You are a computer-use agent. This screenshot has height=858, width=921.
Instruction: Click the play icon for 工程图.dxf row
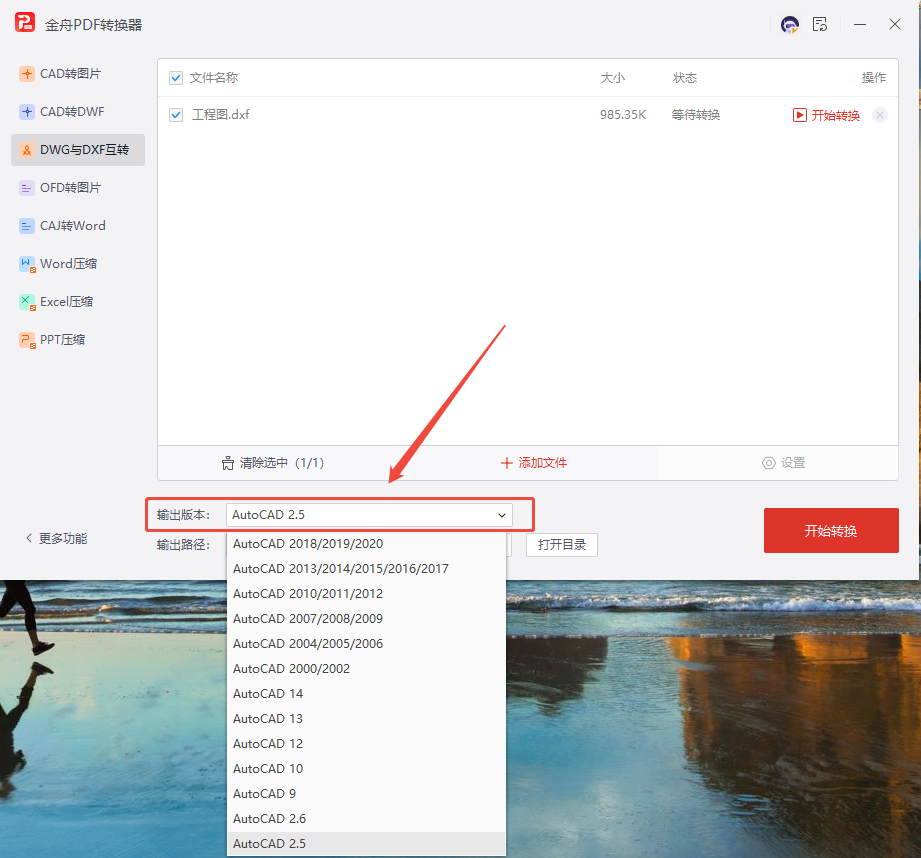(799, 115)
